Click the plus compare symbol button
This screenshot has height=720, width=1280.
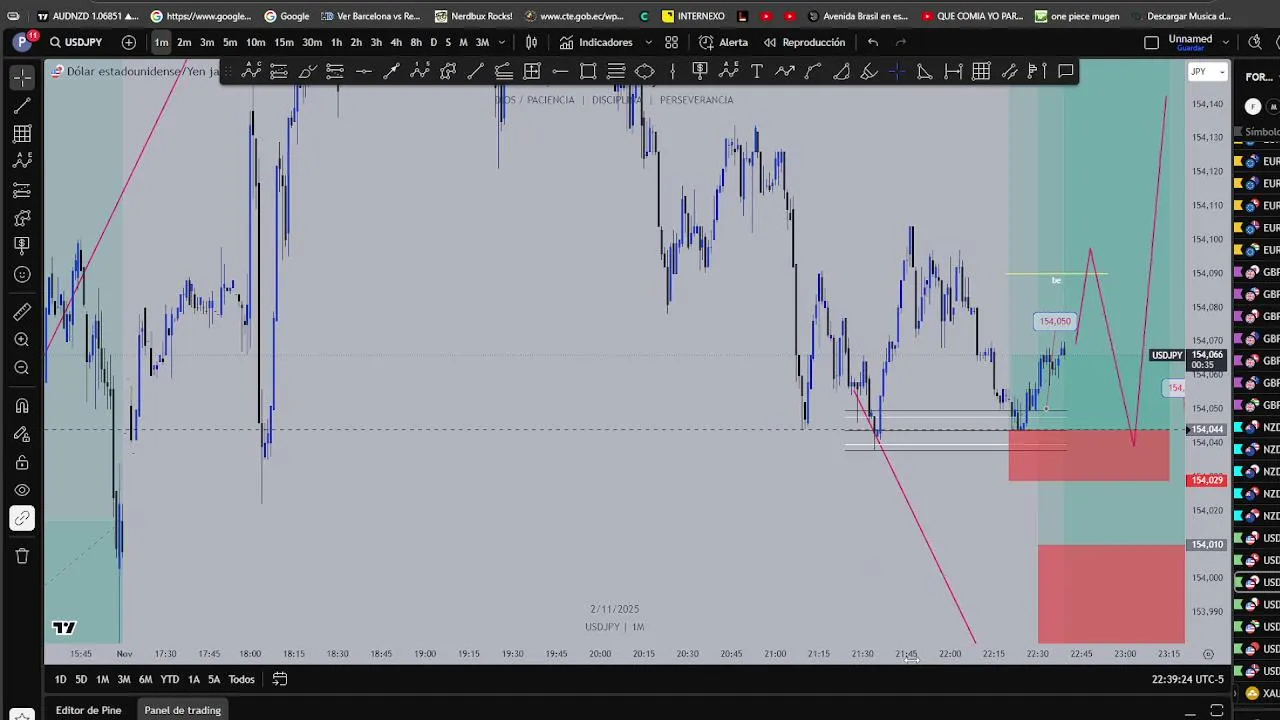[x=129, y=42]
